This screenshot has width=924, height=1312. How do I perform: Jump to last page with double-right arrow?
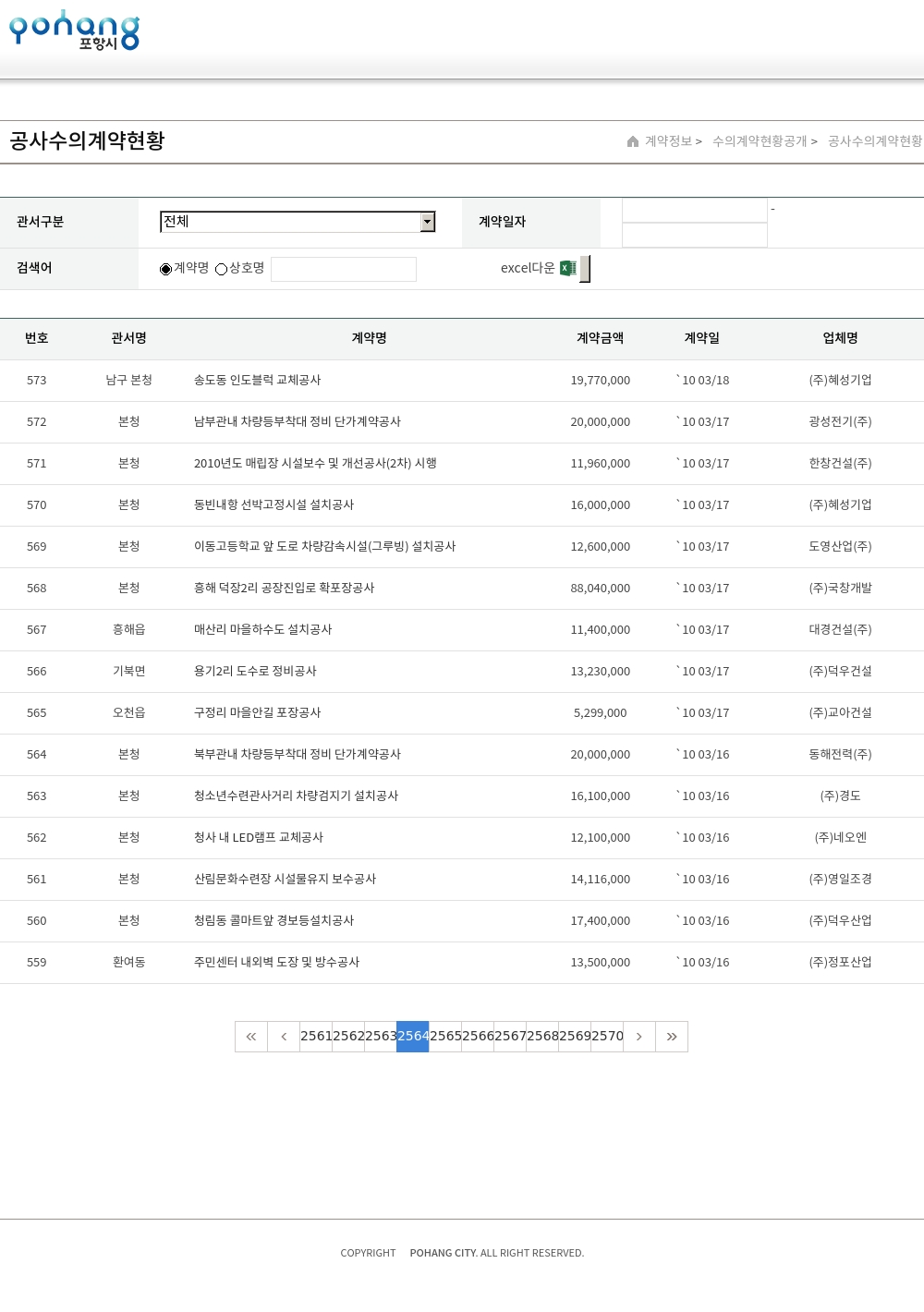672,1037
